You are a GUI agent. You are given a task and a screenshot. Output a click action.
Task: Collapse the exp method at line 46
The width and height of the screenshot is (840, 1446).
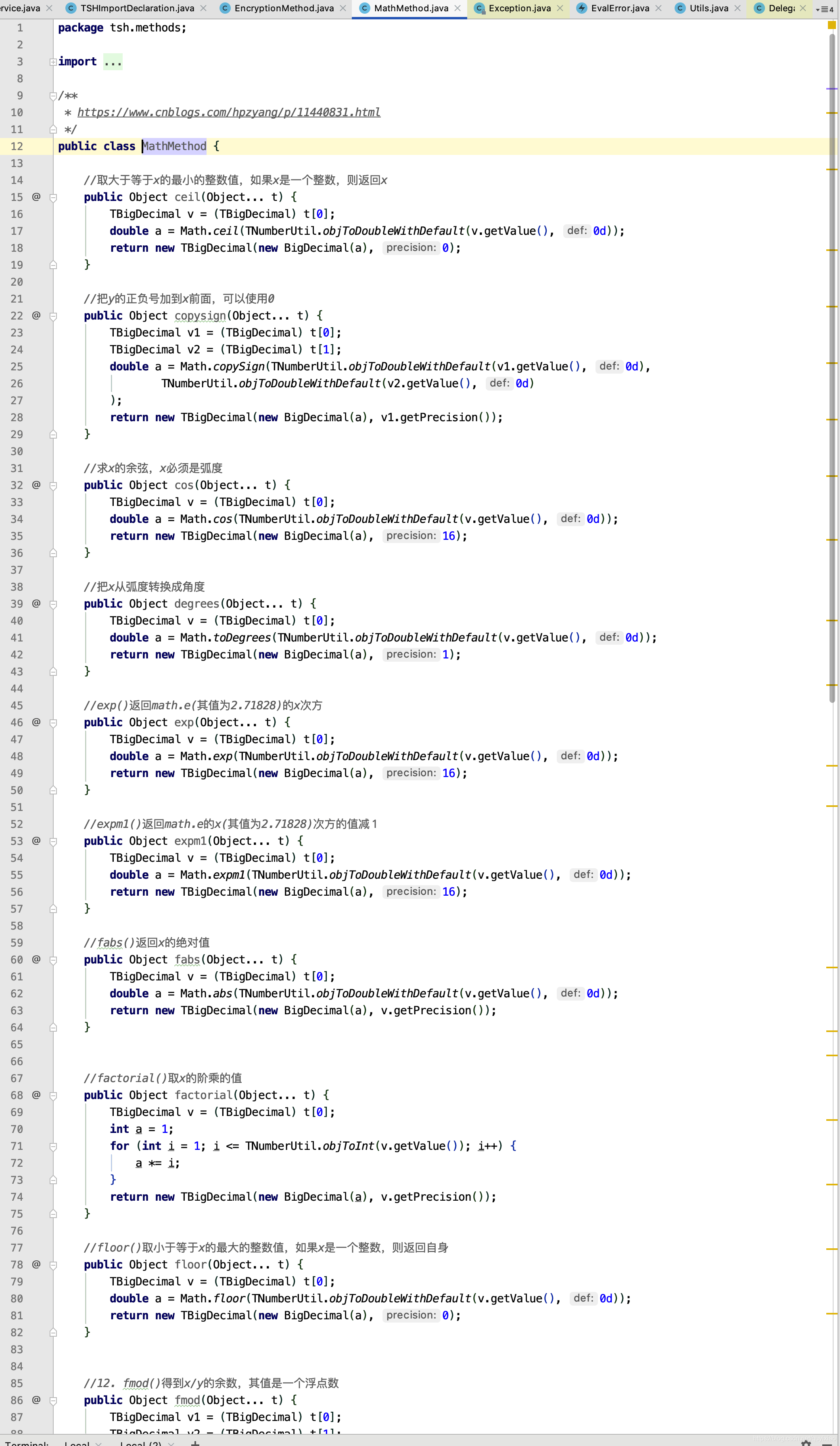coord(53,723)
